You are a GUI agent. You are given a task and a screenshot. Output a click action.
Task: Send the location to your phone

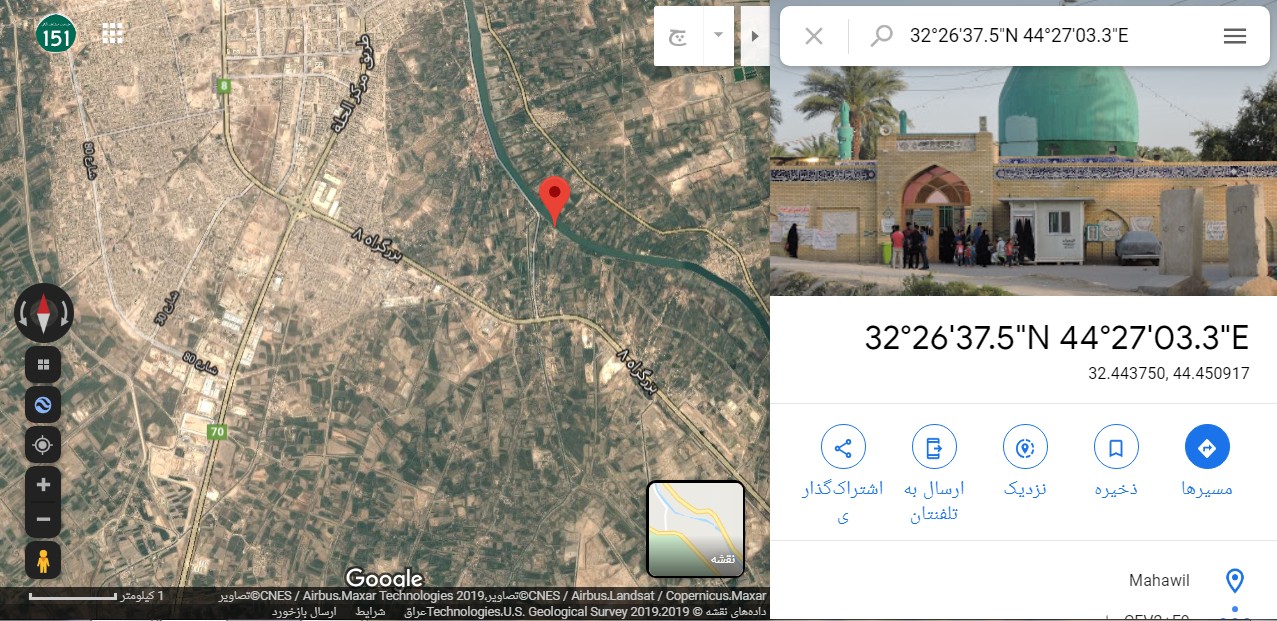coord(934,447)
